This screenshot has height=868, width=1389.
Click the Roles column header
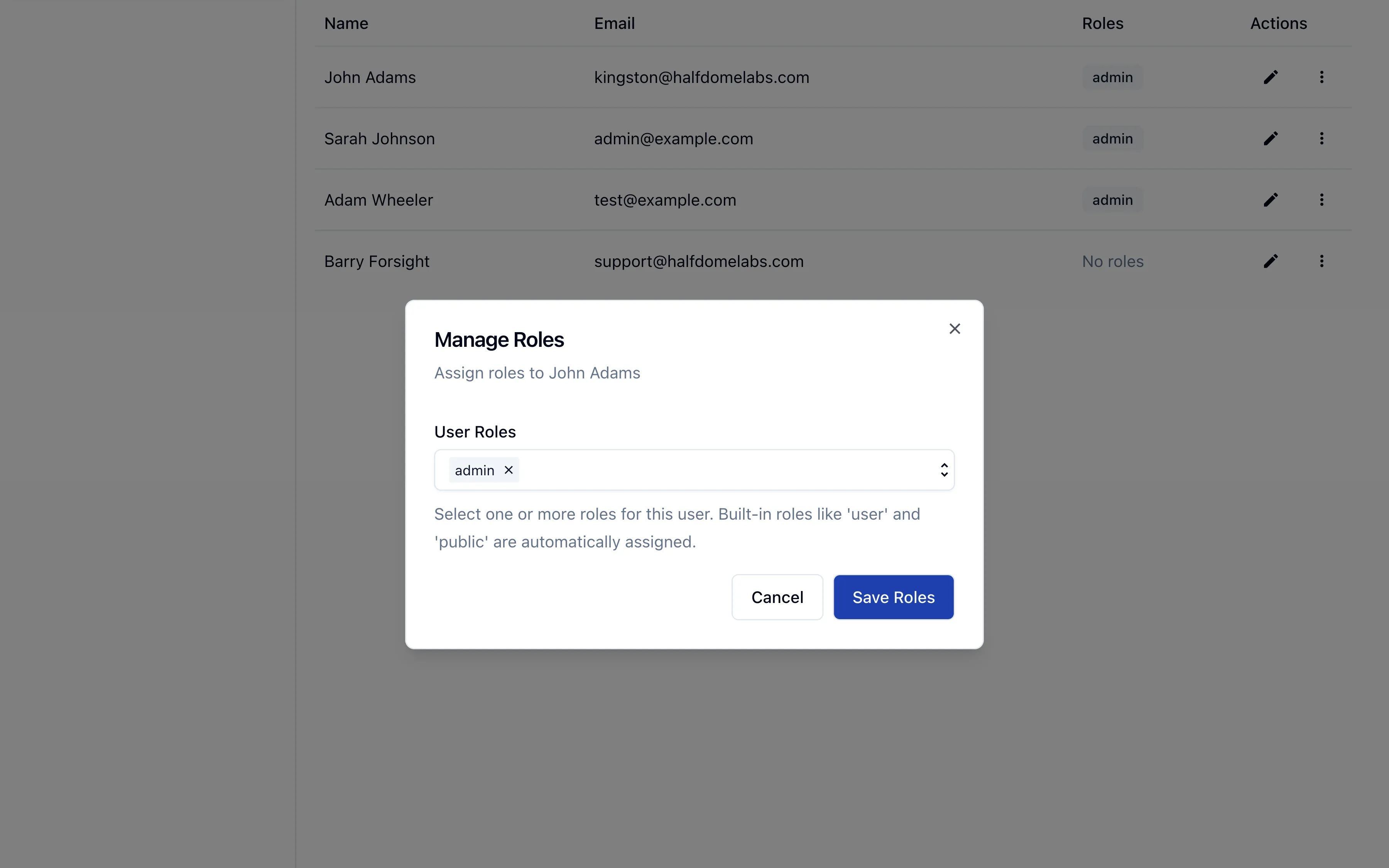click(1102, 24)
